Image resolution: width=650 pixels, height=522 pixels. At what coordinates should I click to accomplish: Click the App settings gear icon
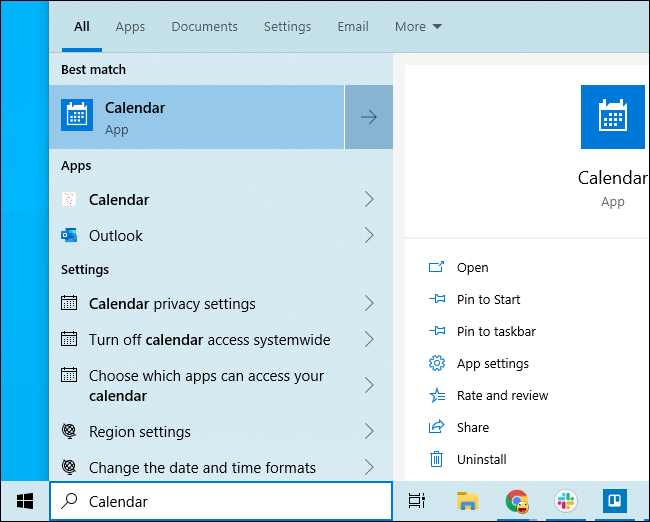pos(437,363)
